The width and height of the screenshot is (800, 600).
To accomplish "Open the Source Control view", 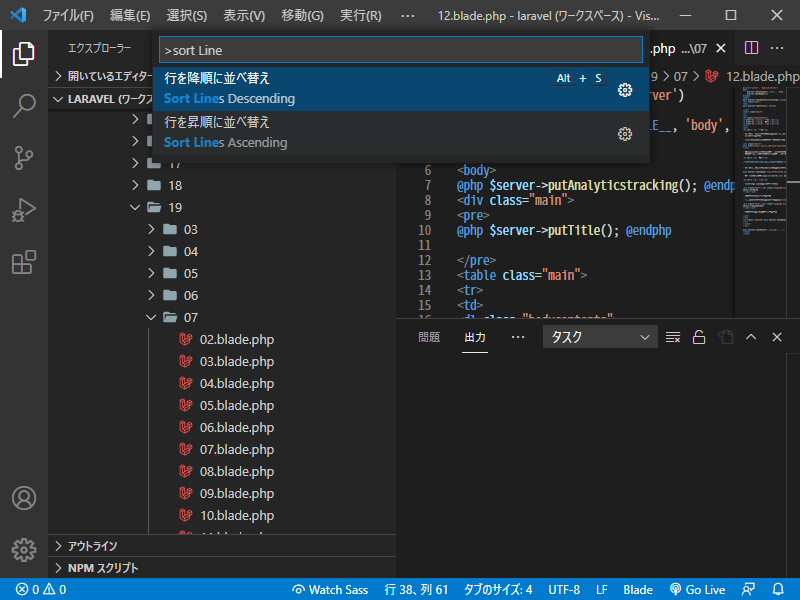I will pos(24,158).
